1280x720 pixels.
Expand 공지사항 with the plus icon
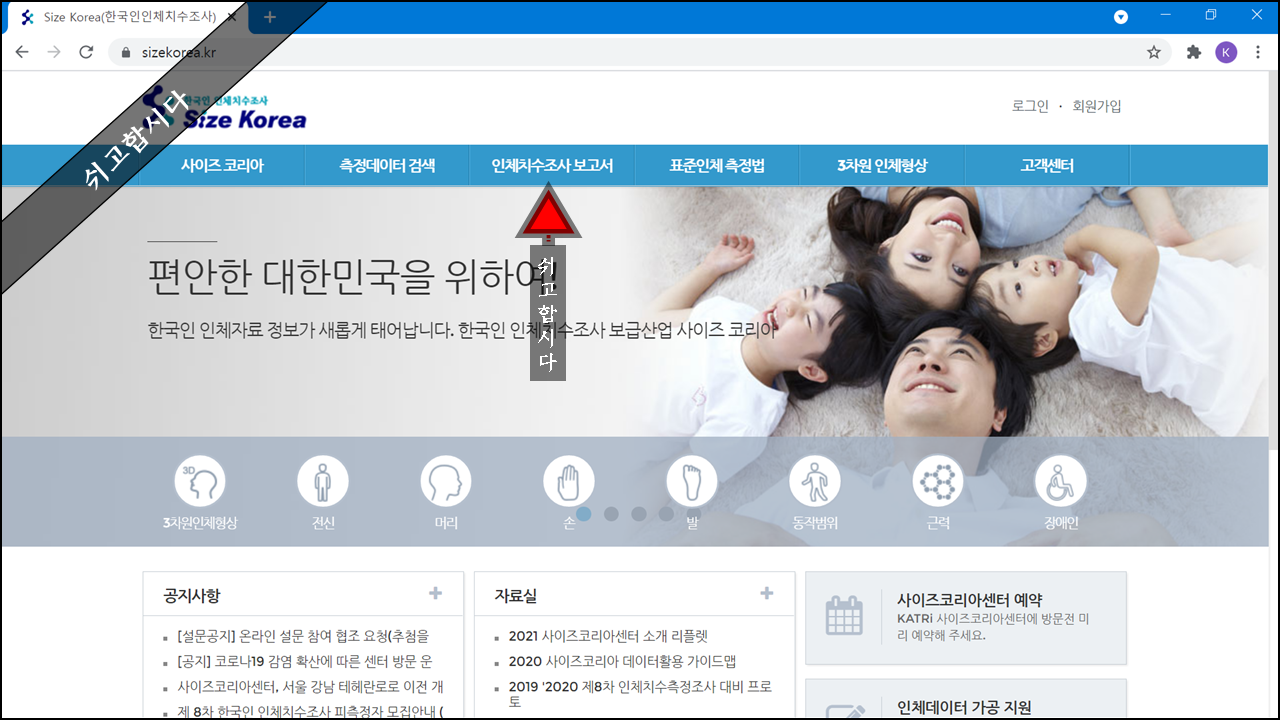coord(435,593)
